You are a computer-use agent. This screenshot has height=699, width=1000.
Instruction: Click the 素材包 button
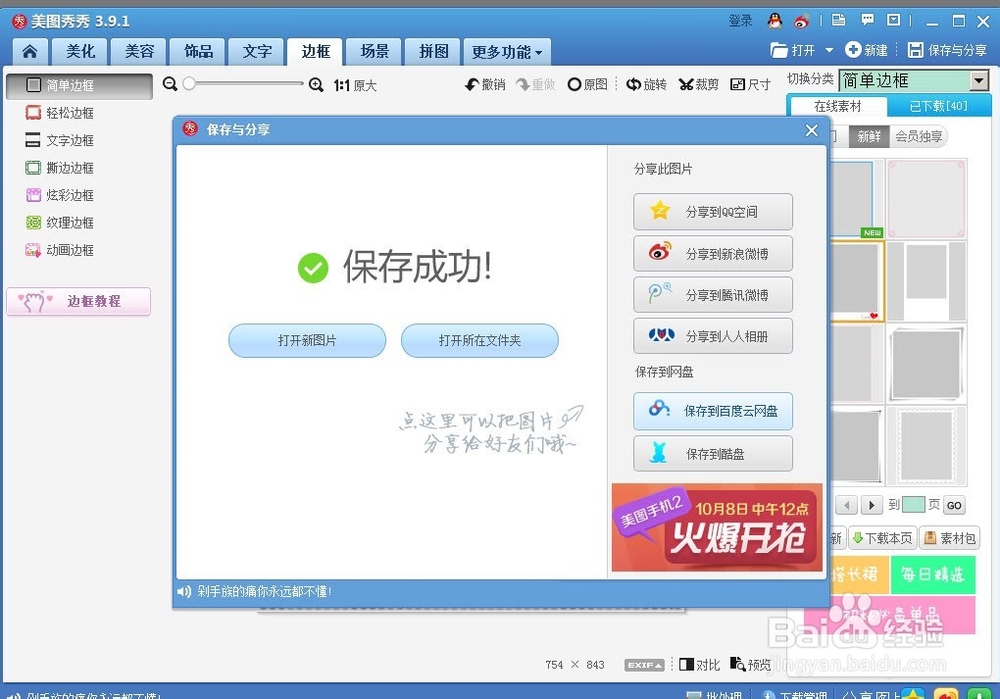click(950, 538)
